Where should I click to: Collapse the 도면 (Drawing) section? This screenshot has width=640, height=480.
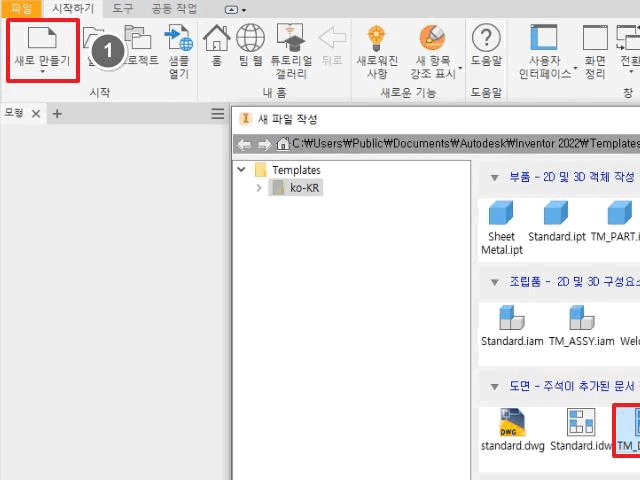coord(495,387)
